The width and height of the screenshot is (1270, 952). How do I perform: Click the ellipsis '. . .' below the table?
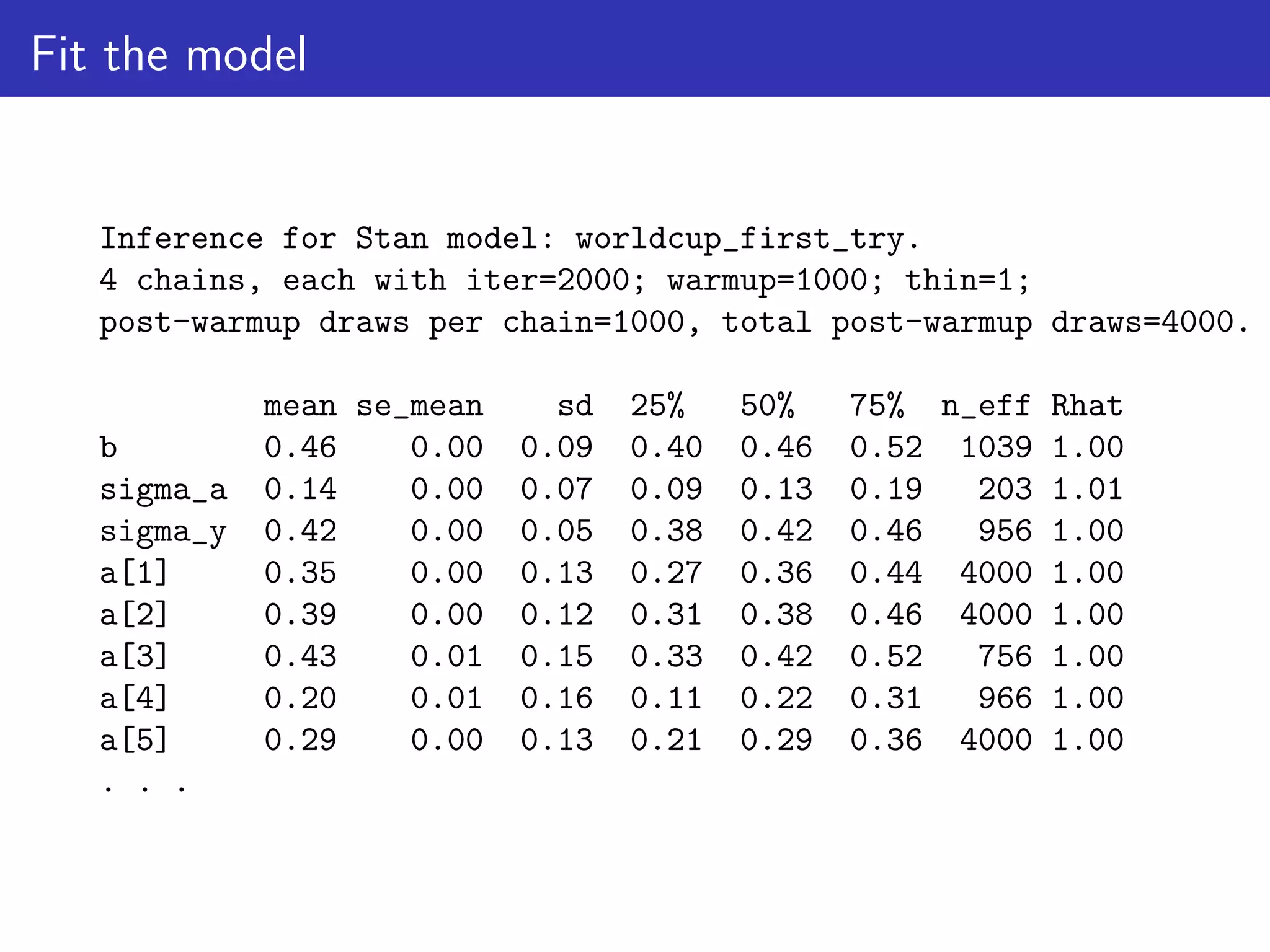(x=145, y=789)
